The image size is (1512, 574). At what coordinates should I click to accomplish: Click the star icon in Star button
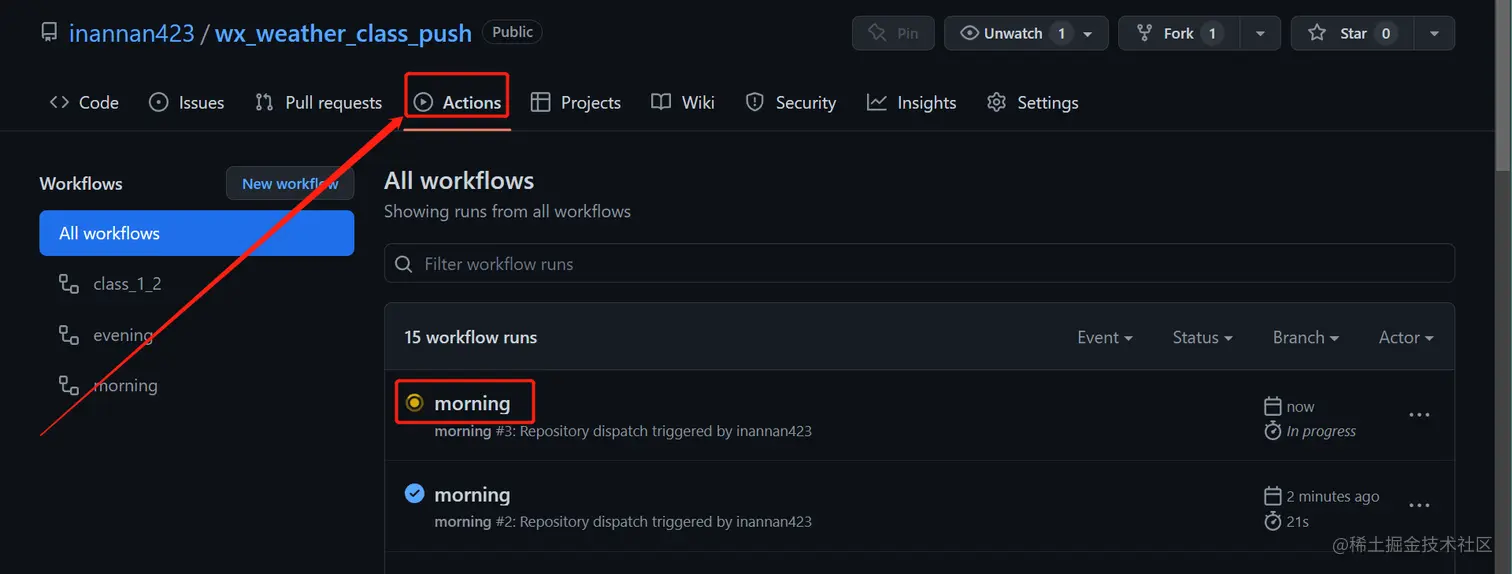pos(1318,33)
